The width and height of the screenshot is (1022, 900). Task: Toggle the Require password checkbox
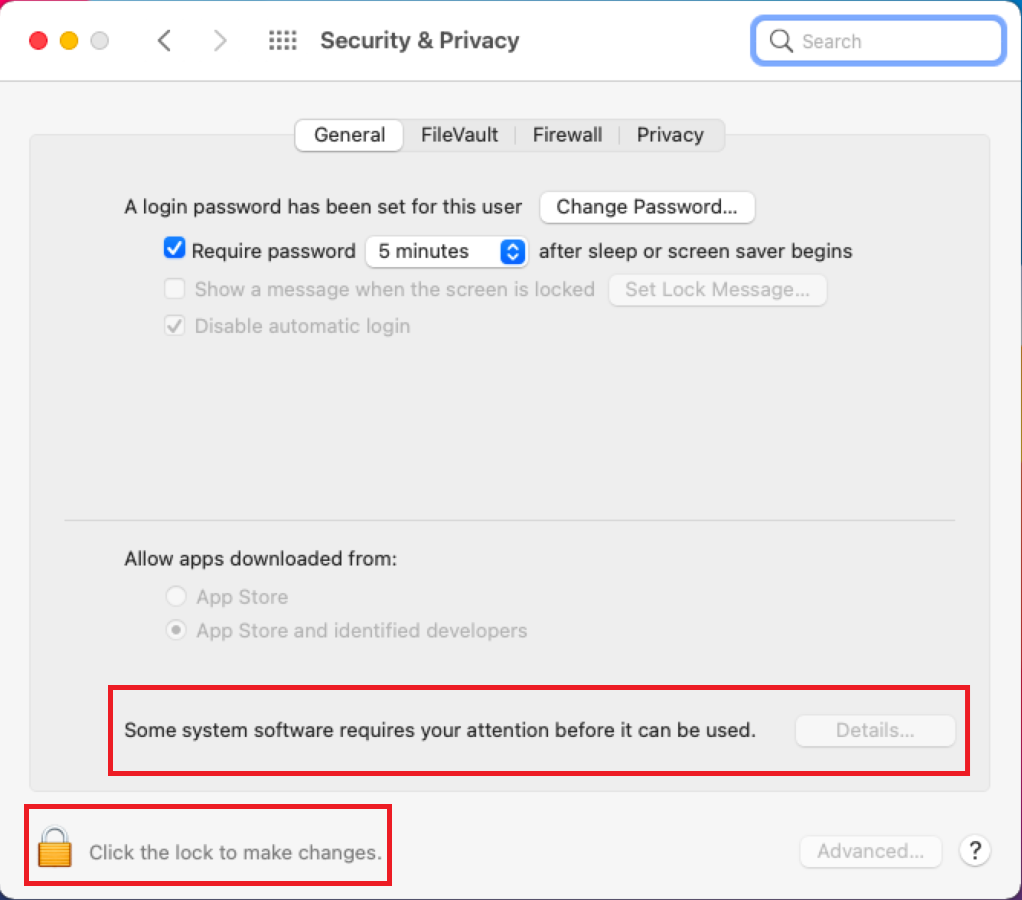175,248
